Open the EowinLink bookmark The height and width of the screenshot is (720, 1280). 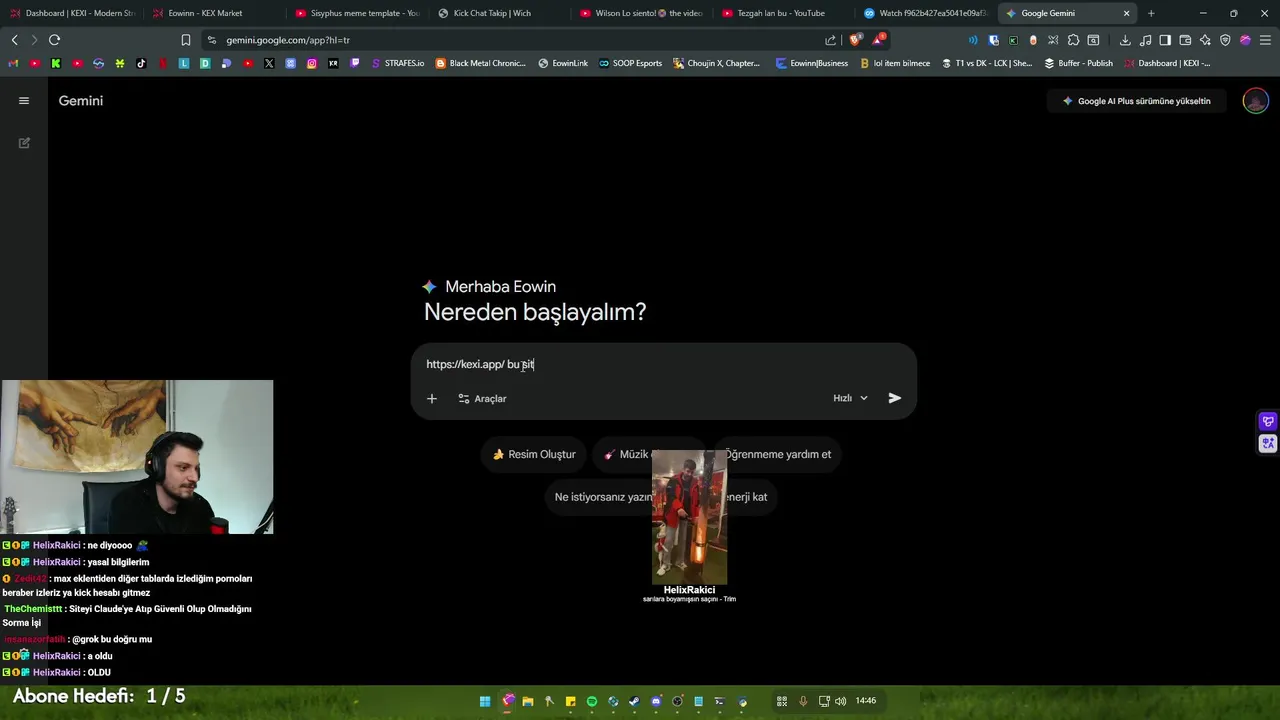563,63
